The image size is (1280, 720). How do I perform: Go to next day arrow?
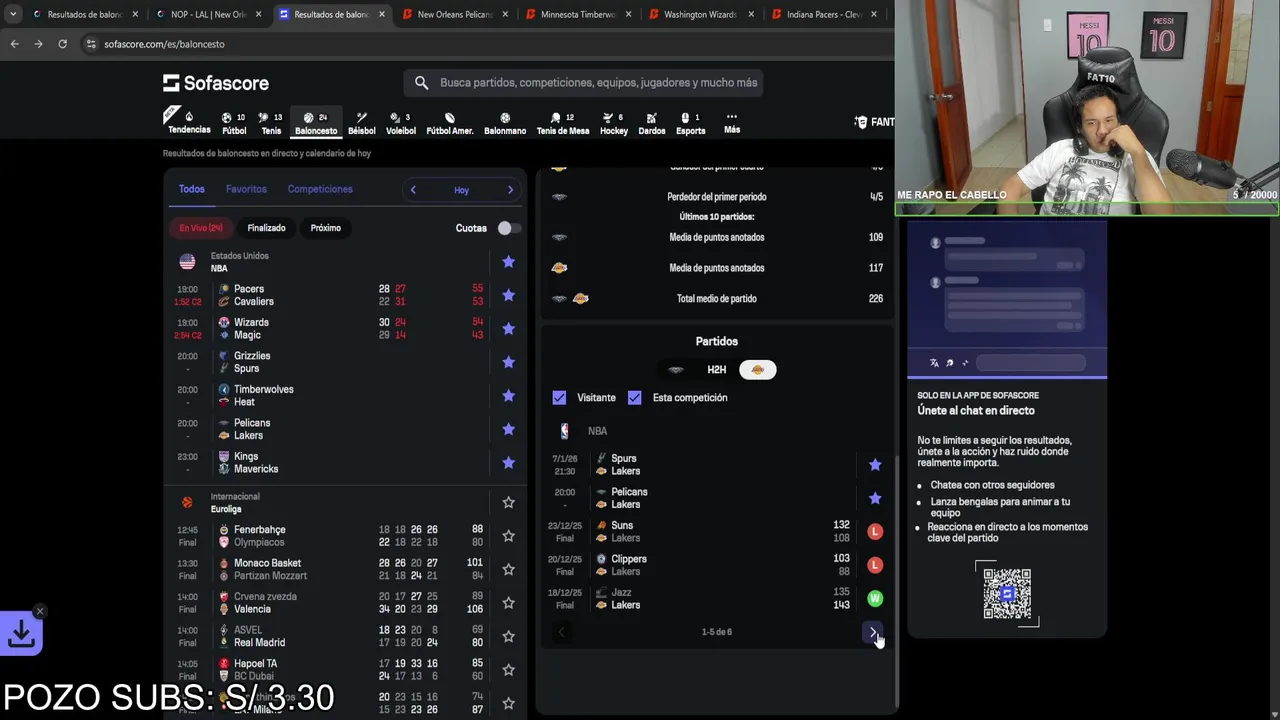510,190
